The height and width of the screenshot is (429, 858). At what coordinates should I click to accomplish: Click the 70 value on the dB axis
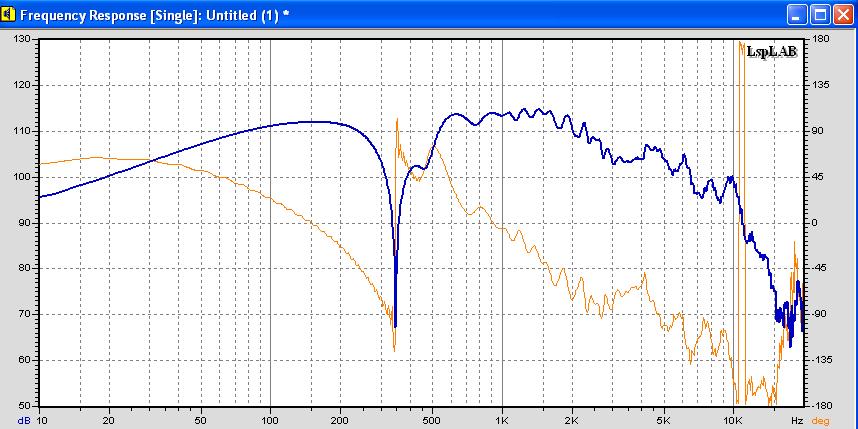click(x=27, y=315)
